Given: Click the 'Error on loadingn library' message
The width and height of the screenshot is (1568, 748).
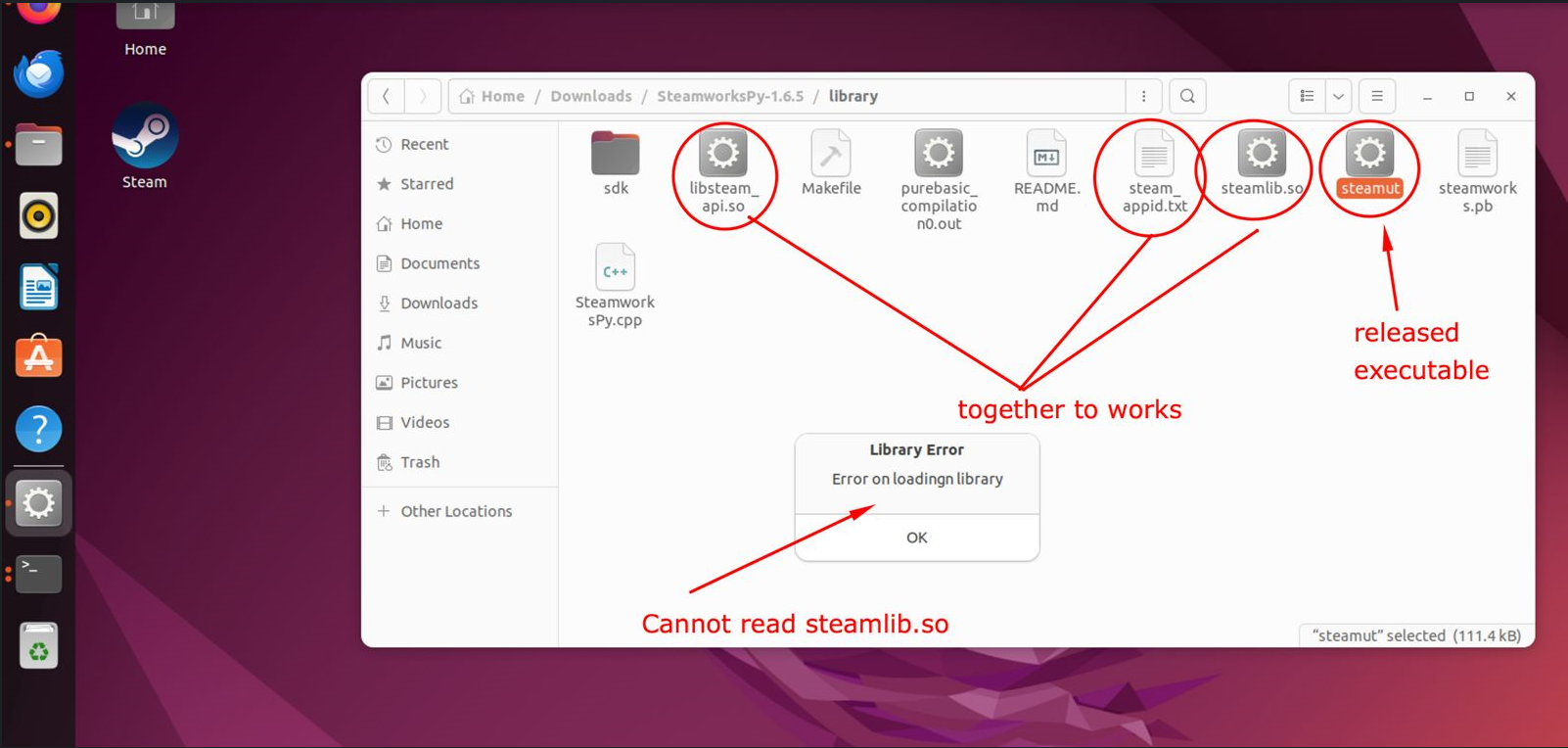Looking at the screenshot, I should [x=917, y=479].
